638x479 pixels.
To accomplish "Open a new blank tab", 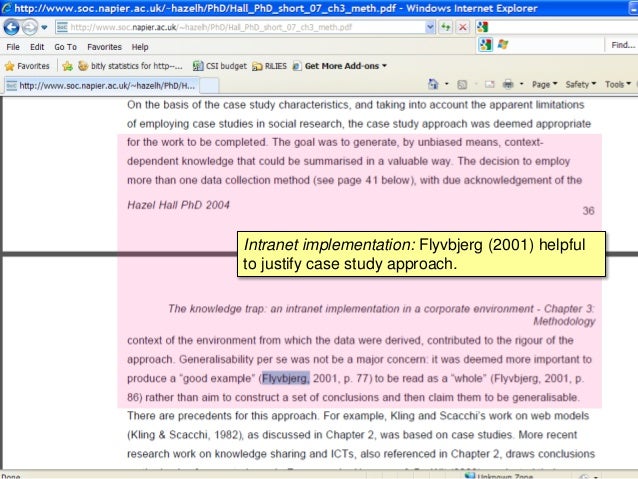I will pyautogui.click(x=209, y=86).
